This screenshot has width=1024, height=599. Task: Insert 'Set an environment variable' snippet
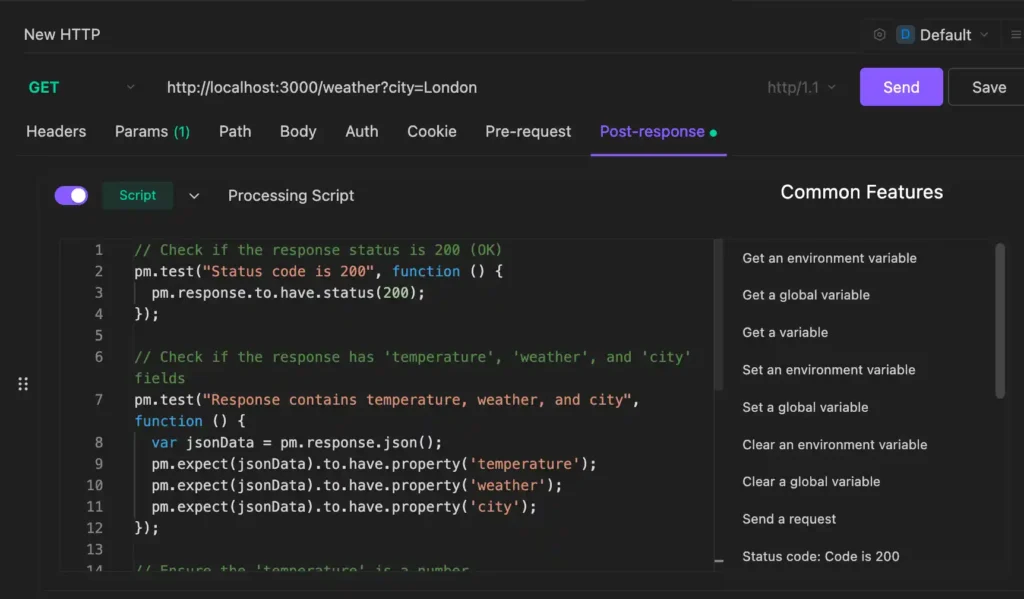[828, 370]
